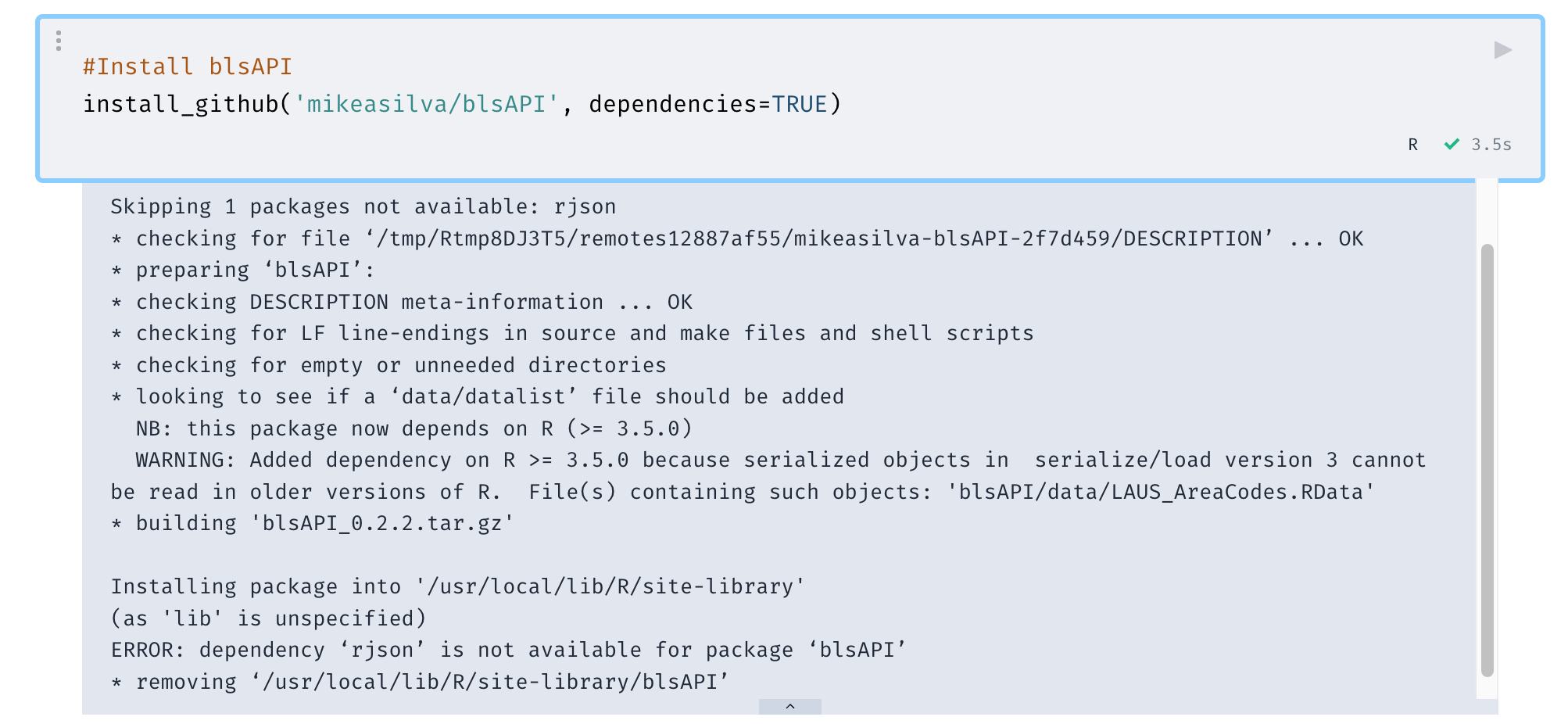Viewport: 1568px width, 724px height.
Task: Click the building blsAPI_0.2.2.tar.gz line
Action: [313, 523]
